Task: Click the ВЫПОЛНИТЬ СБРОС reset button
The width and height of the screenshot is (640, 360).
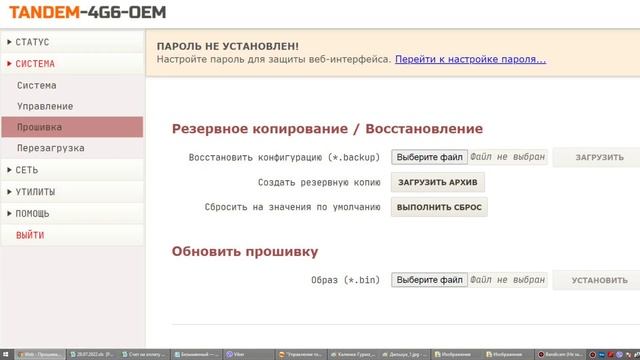Action: 439,207
